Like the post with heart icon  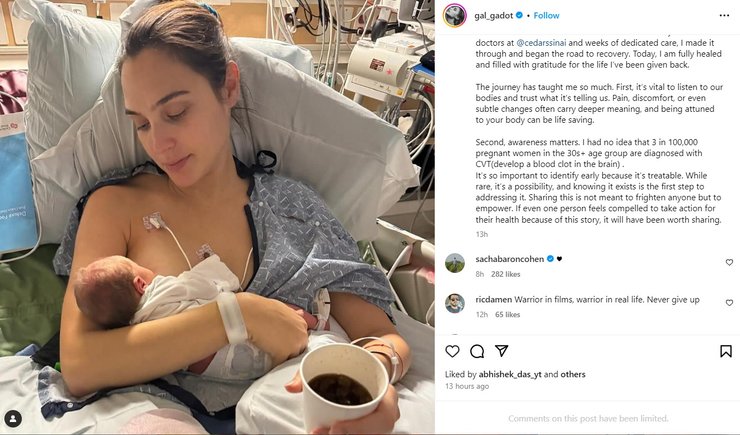(x=452, y=351)
